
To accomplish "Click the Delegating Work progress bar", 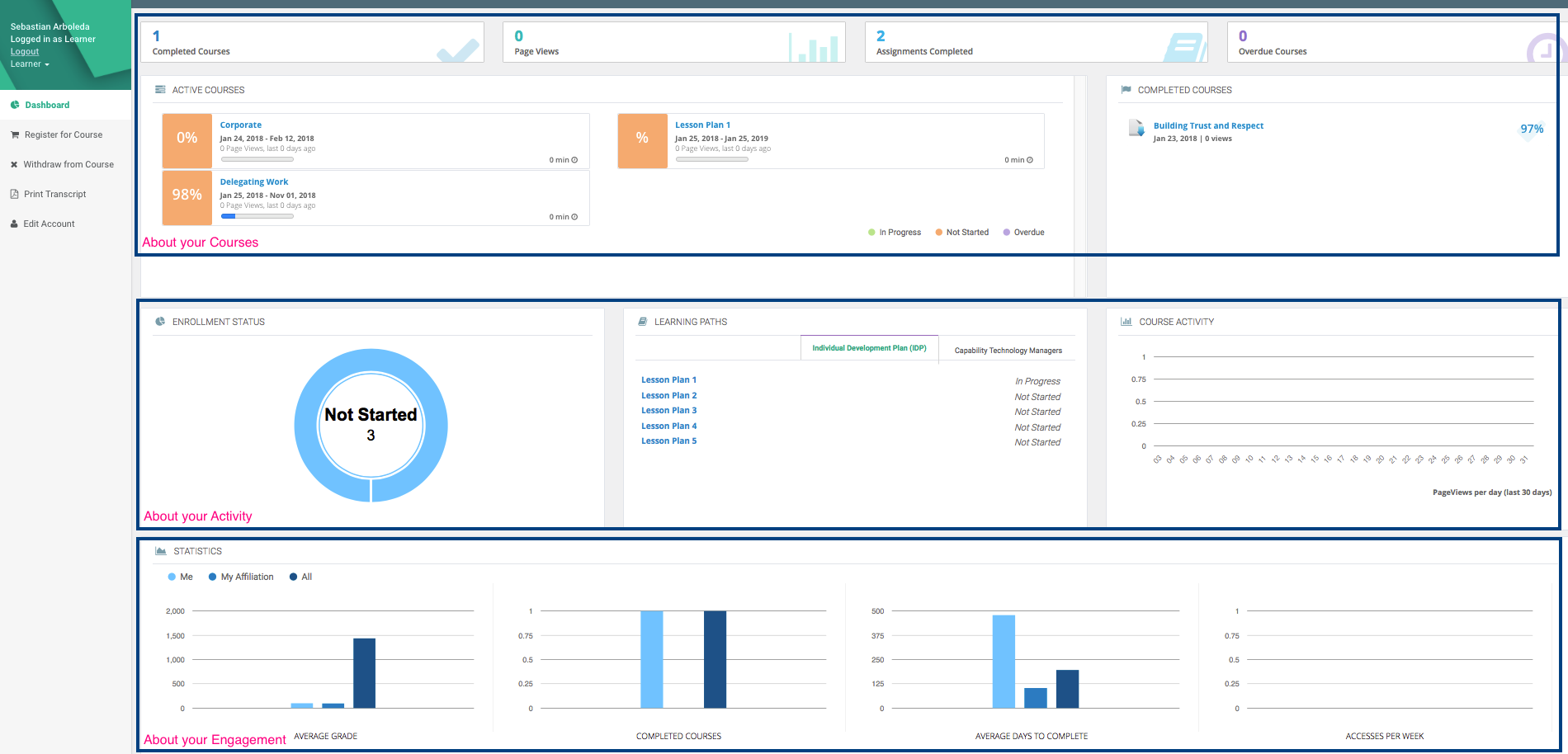I will 257,216.
